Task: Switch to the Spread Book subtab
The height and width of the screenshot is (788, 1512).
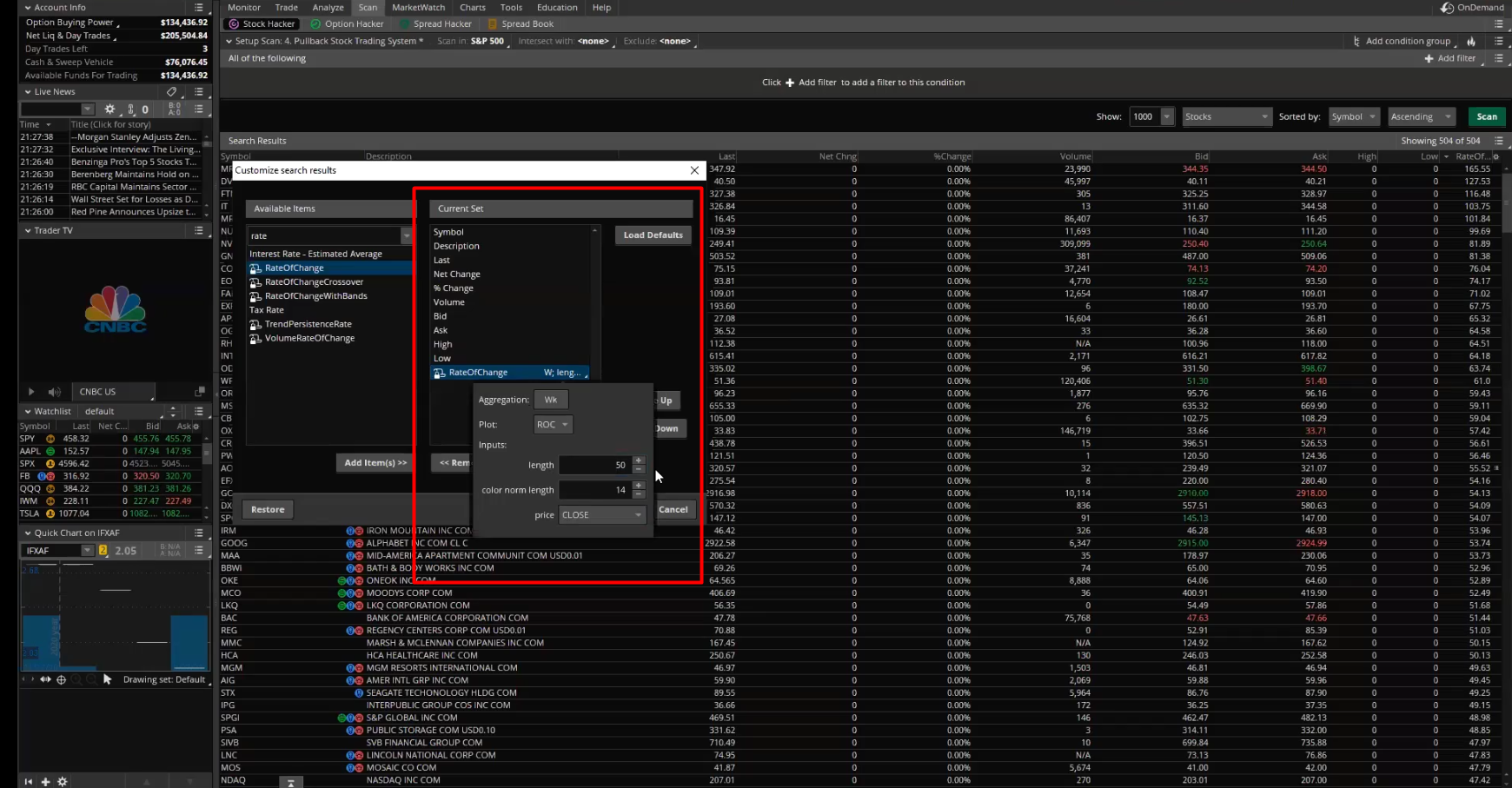Action: tap(521, 23)
